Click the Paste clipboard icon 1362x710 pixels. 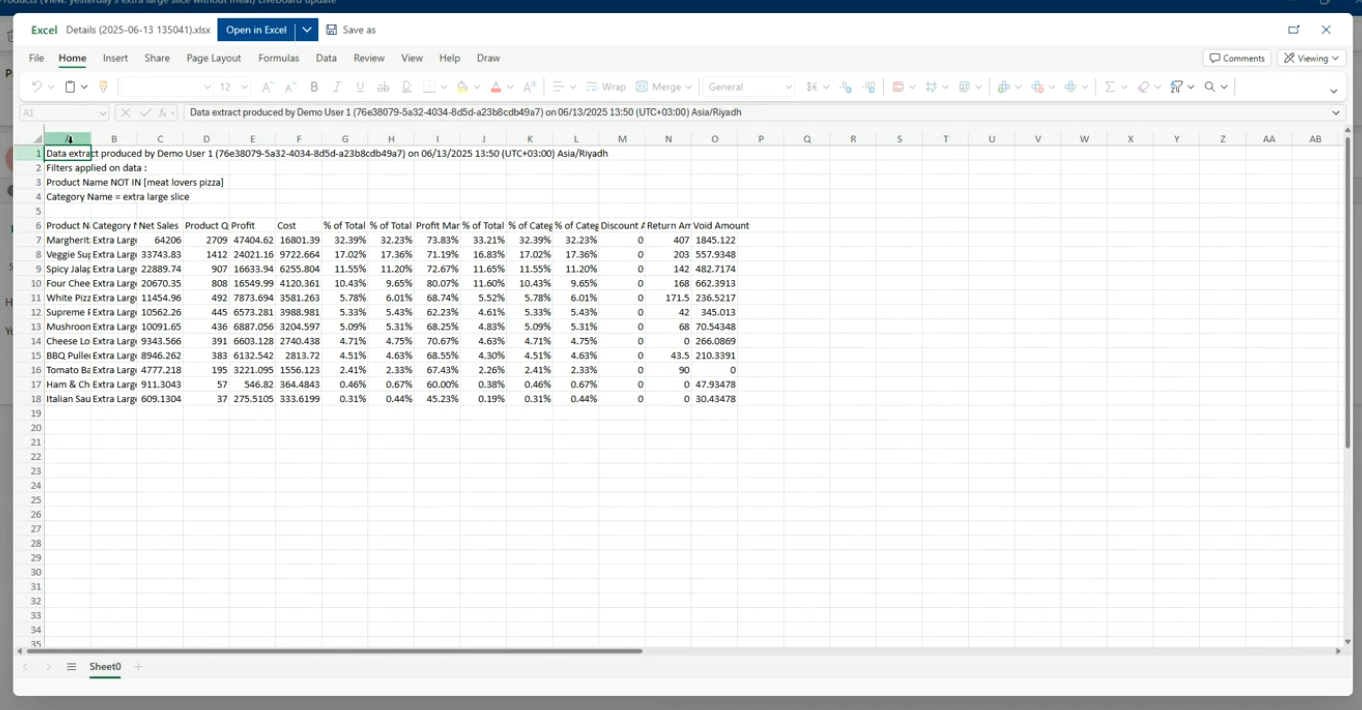(70, 87)
